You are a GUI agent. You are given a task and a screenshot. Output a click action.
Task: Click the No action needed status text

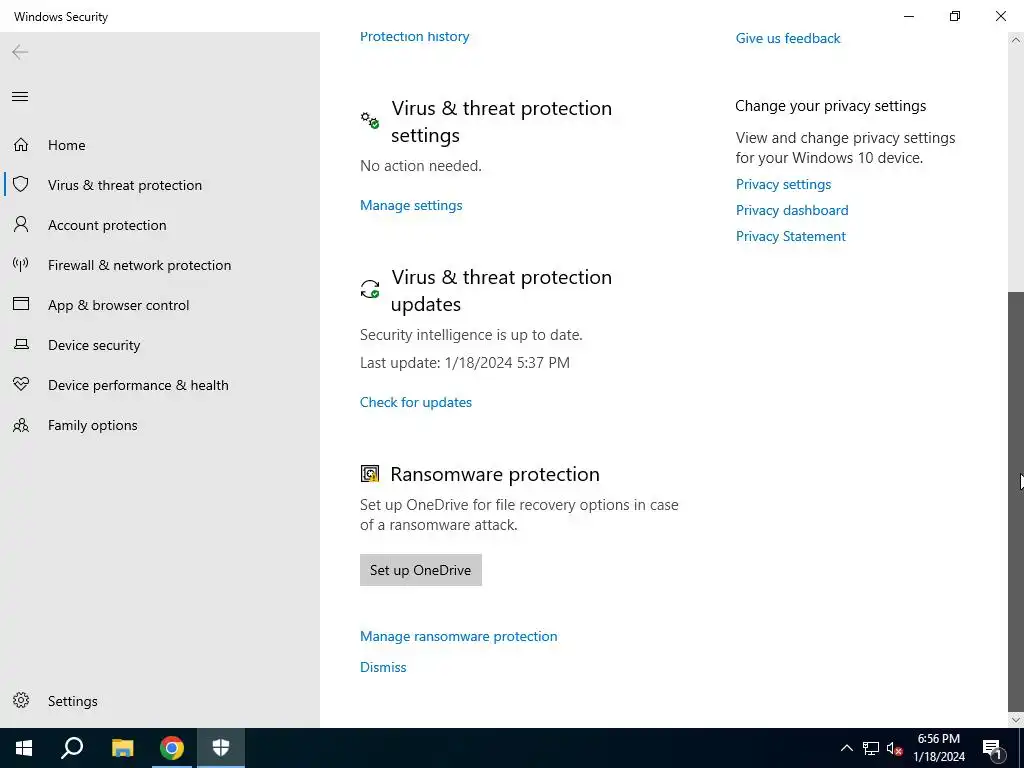coord(421,166)
